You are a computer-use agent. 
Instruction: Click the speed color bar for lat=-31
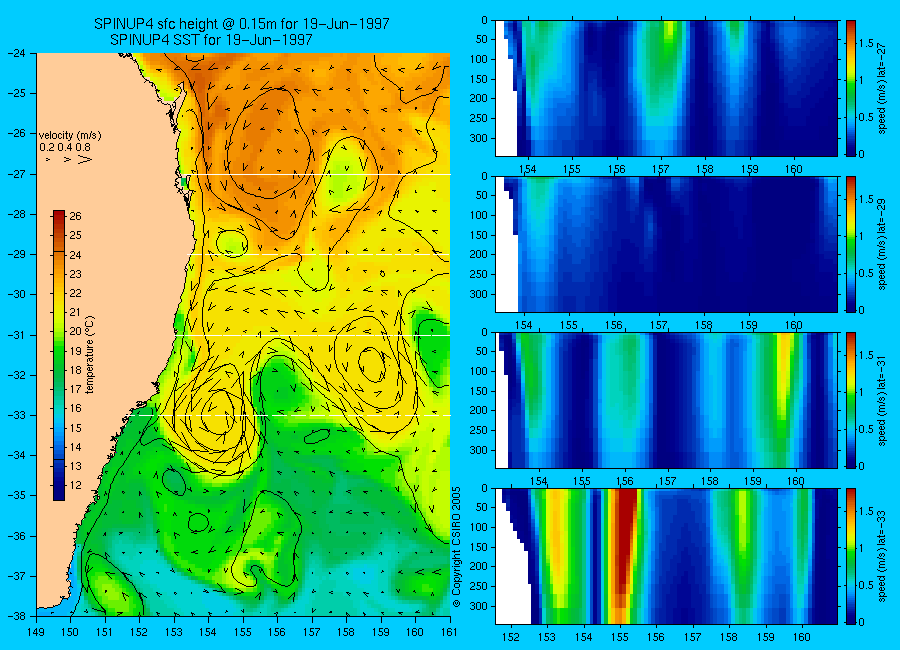click(851, 400)
